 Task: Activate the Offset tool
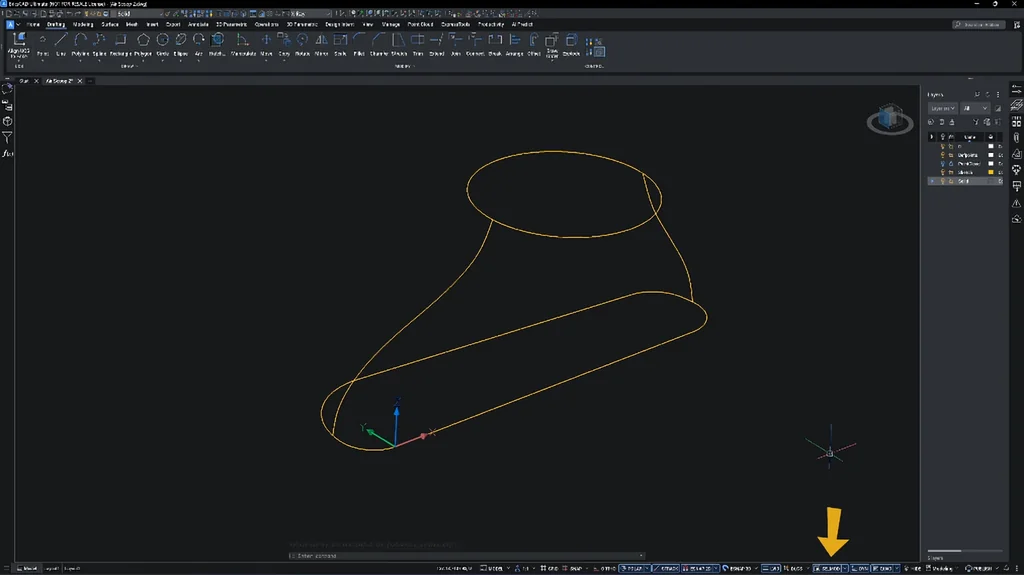(534, 44)
